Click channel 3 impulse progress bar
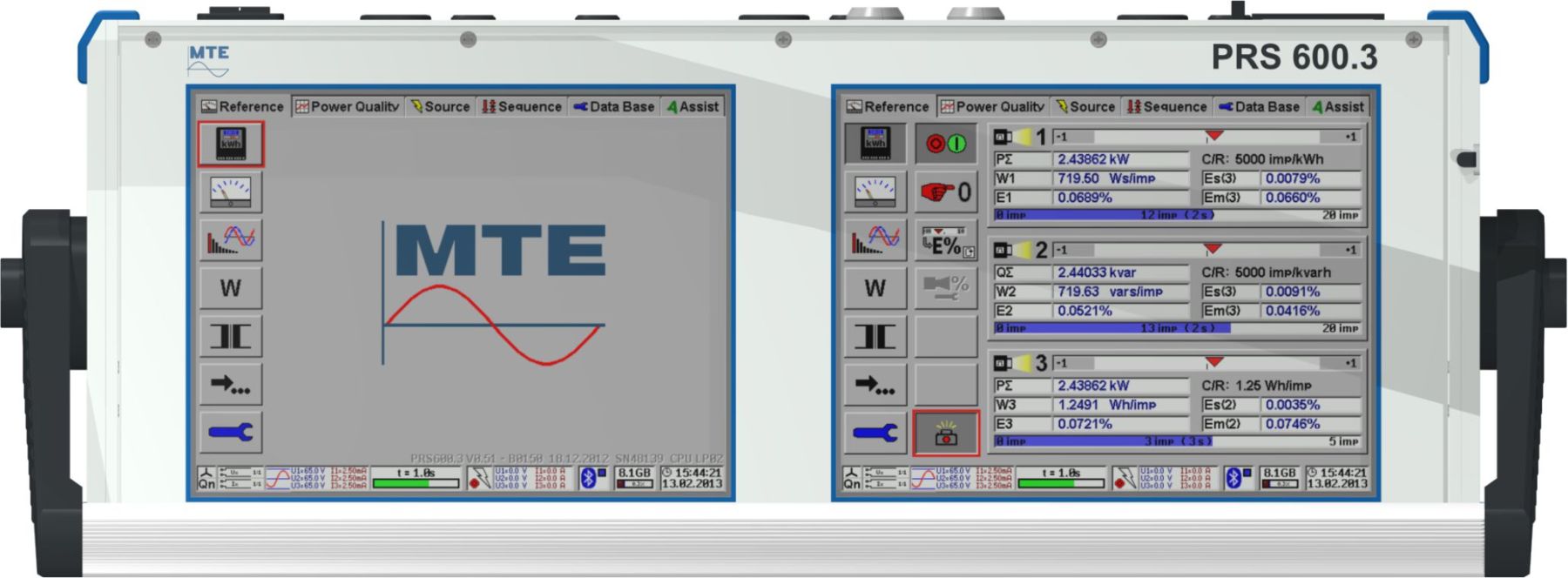The image size is (1568, 578). [x=1178, y=441]
